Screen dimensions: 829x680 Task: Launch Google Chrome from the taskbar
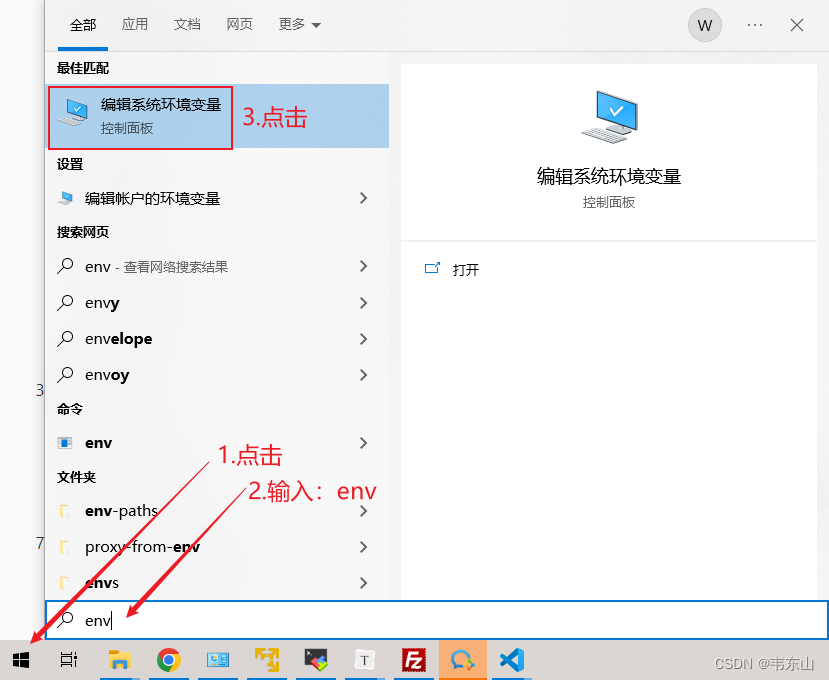(x=168, y=660)
